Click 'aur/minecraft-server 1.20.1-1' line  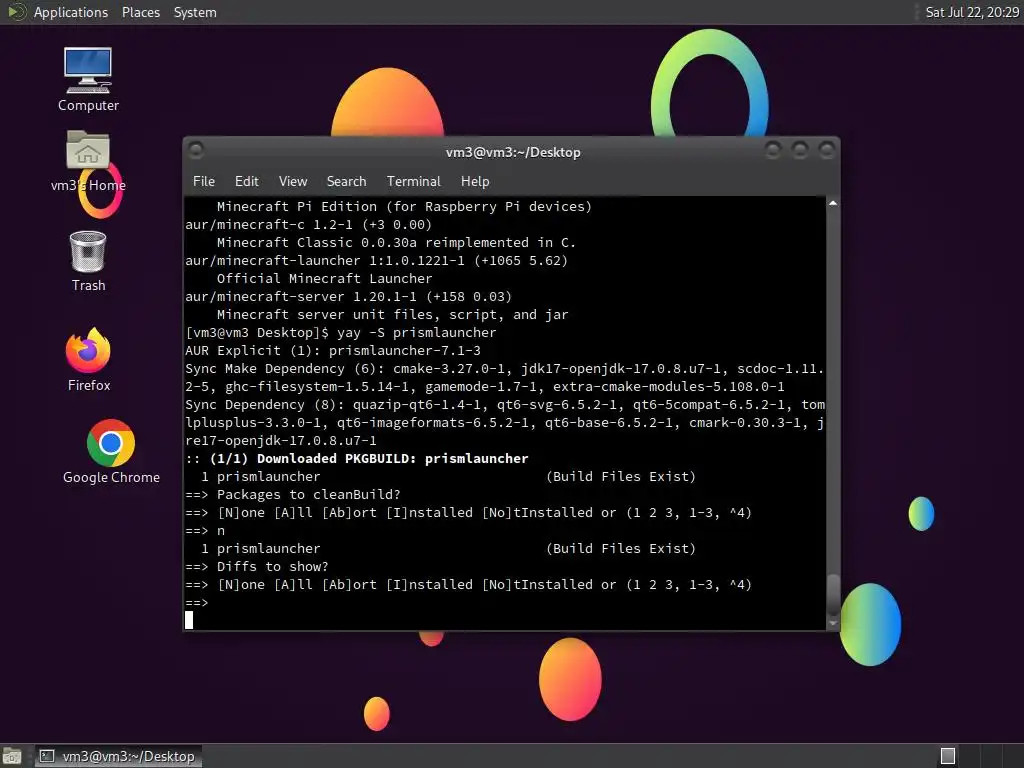pyautogui.click(x=348, y=296)
